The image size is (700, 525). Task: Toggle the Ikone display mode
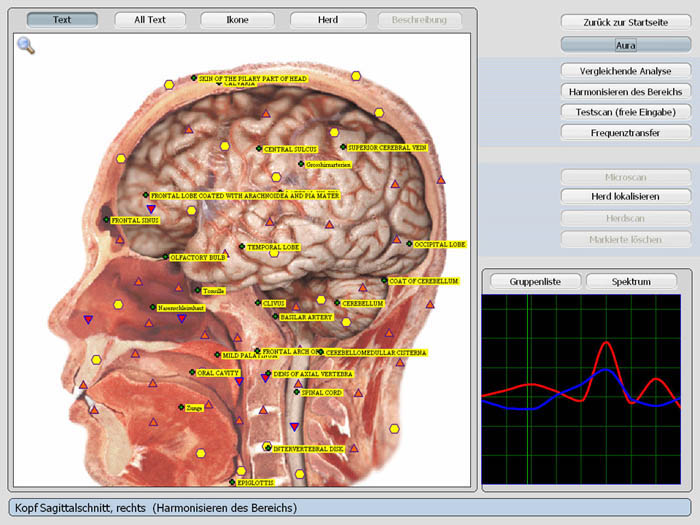[x=237, y=20]
